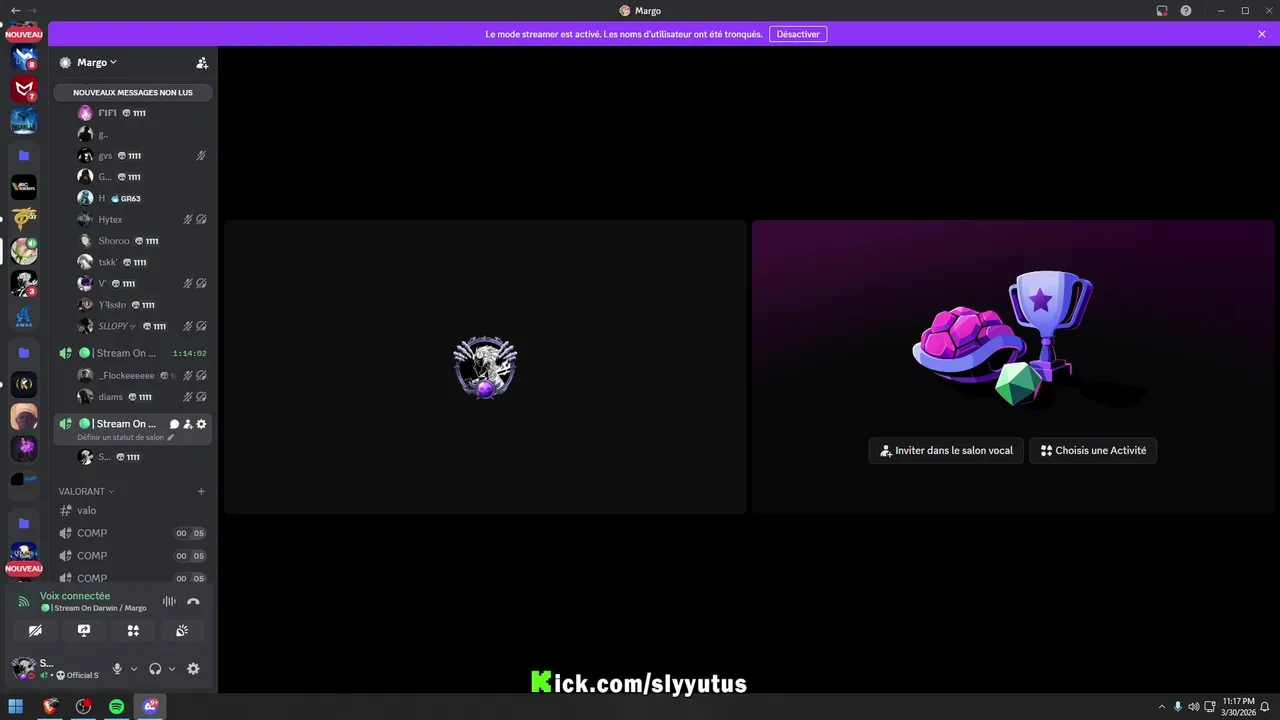Open the help icon in title bar

pyautogui.click(x=1186, y=11)
